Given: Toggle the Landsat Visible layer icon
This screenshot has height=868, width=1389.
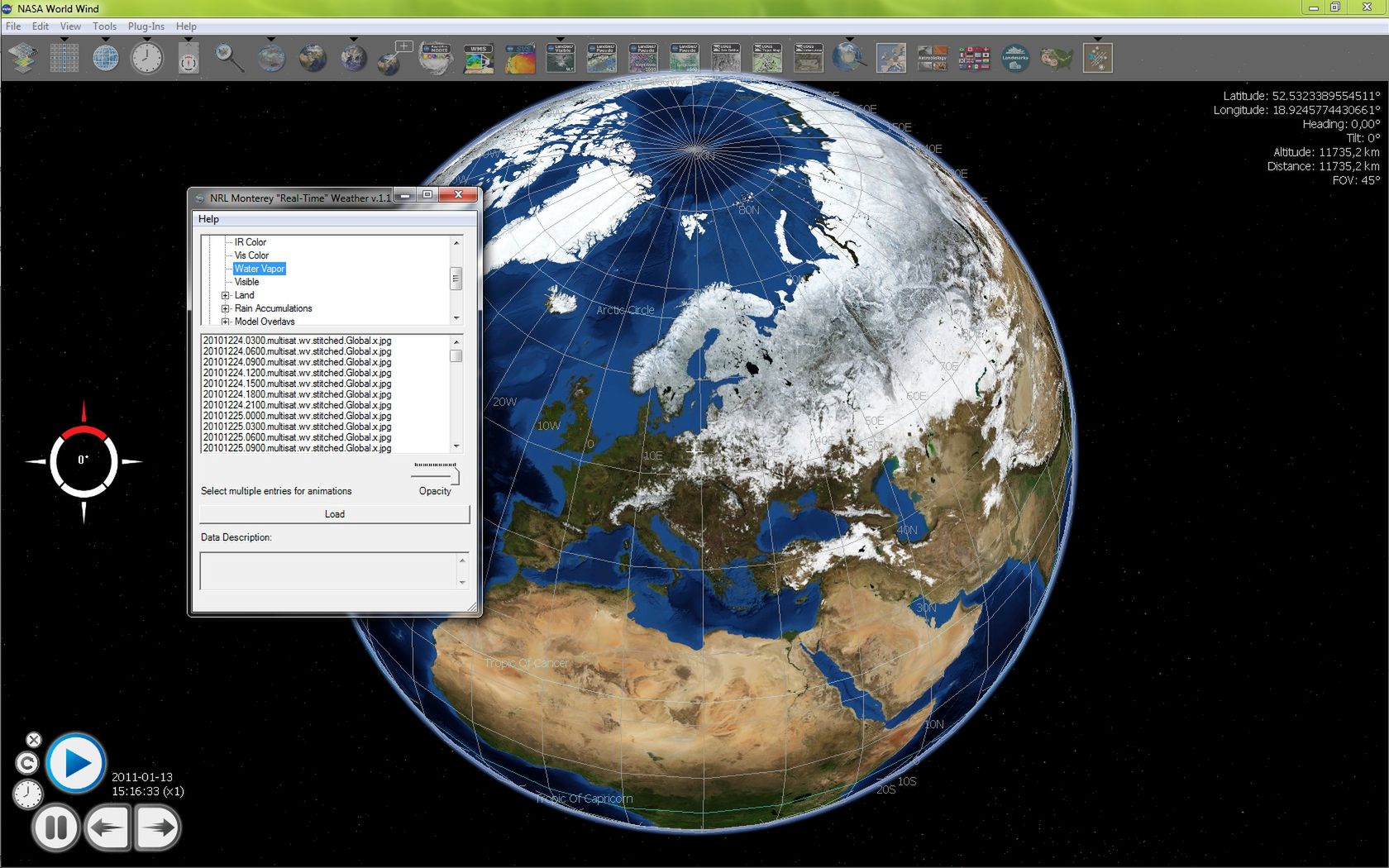Looking at the screenshot, I should 561,58.
